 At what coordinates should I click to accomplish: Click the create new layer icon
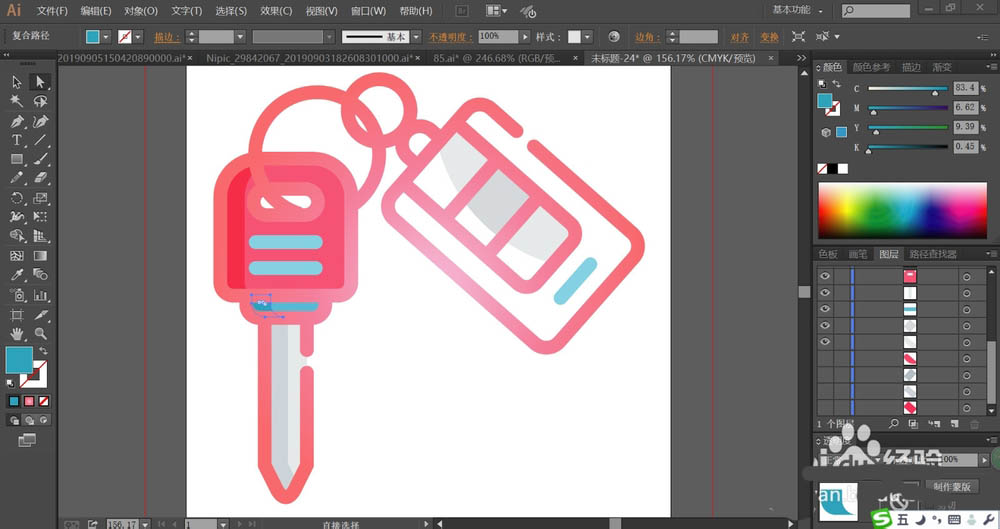point(954,424)
